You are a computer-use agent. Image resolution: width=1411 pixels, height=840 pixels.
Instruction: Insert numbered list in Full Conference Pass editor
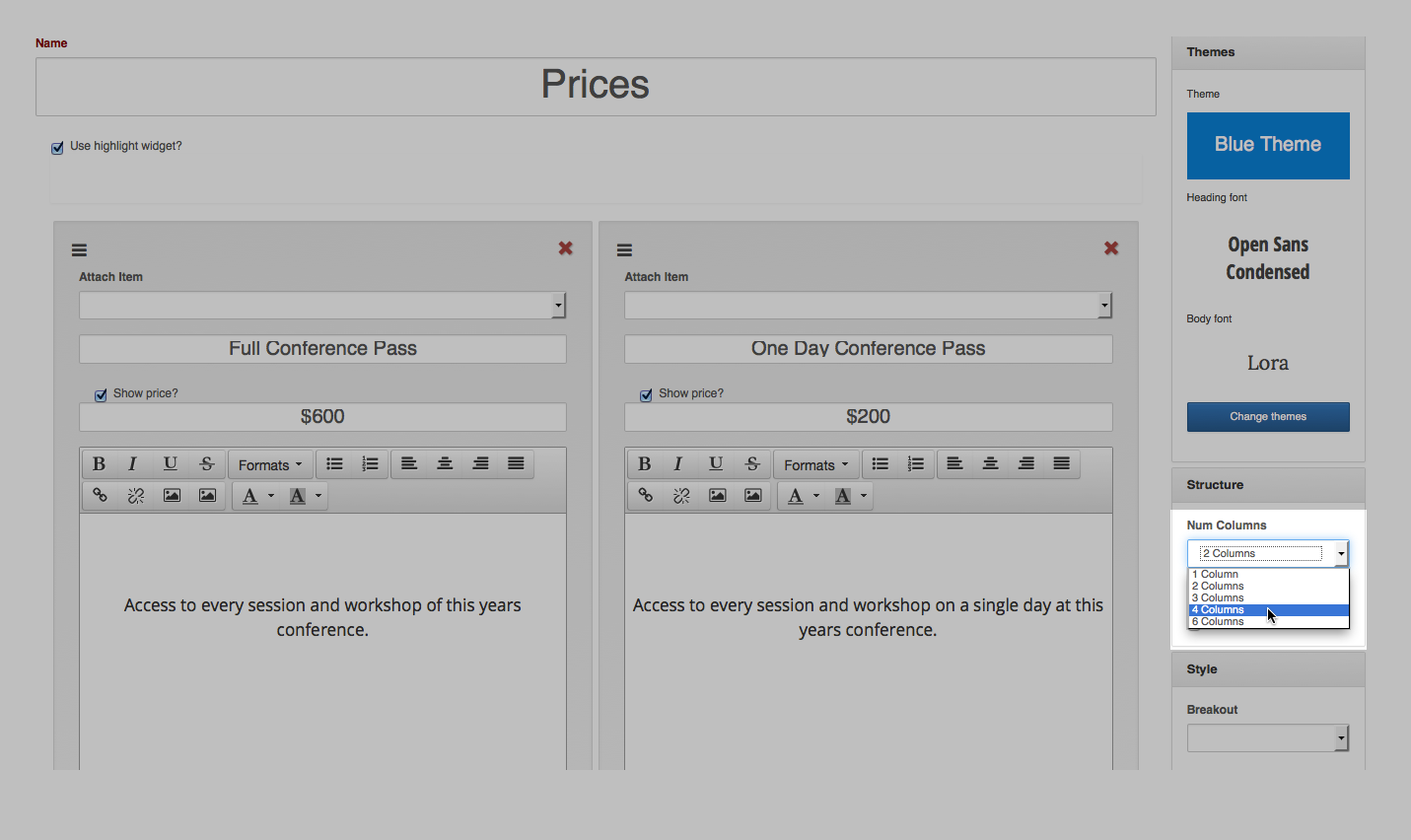tap(371, 464)
